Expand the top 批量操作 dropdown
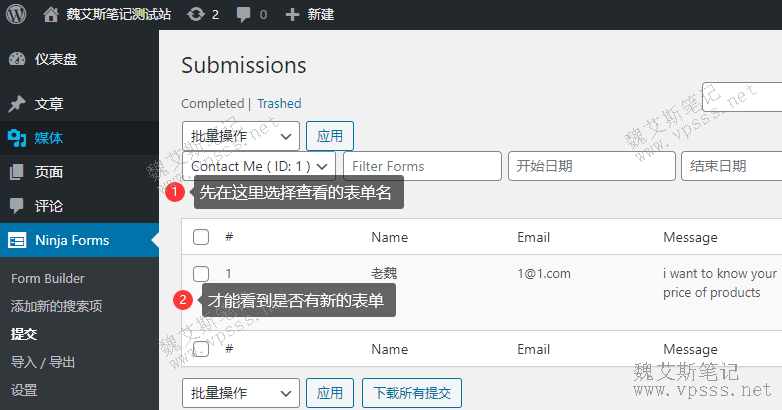 click(x=240, y=135)
